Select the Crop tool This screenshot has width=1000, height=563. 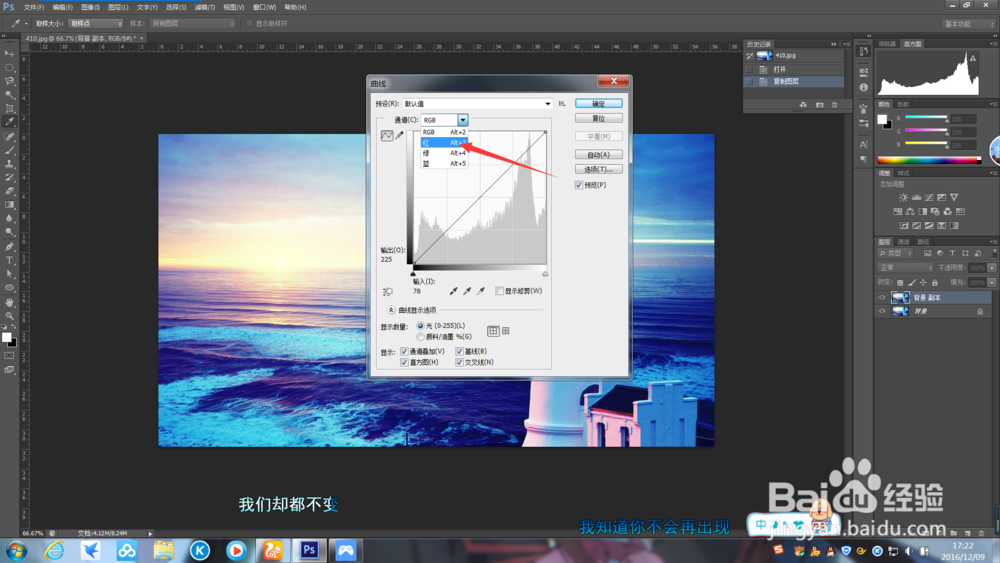10,108
